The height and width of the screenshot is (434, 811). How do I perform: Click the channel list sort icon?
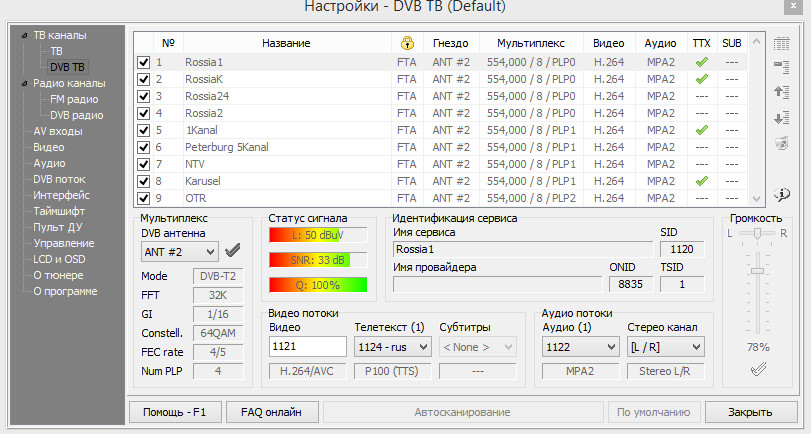[782, 67]
